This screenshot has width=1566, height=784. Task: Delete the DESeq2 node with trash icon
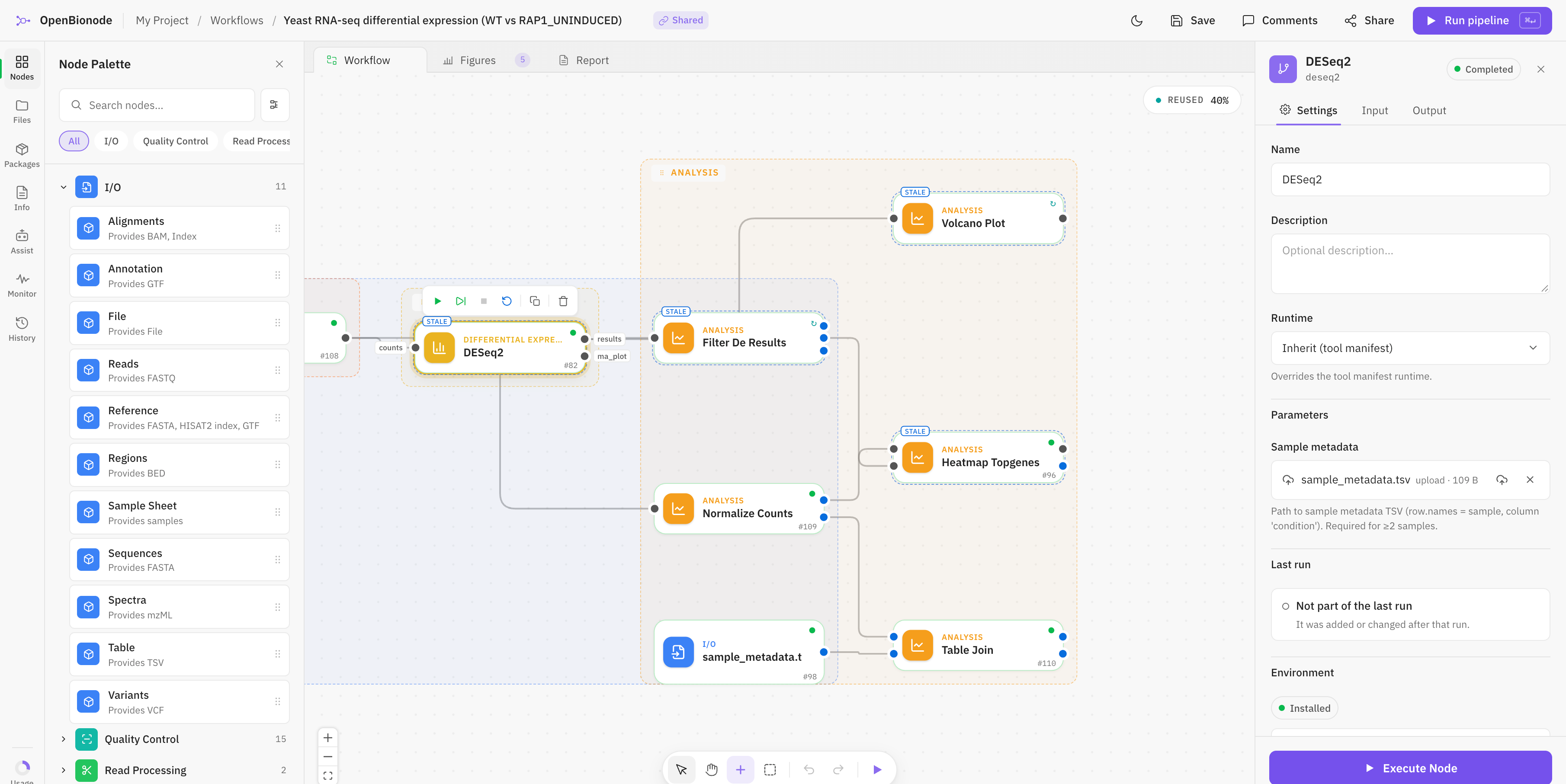[563, 301]
